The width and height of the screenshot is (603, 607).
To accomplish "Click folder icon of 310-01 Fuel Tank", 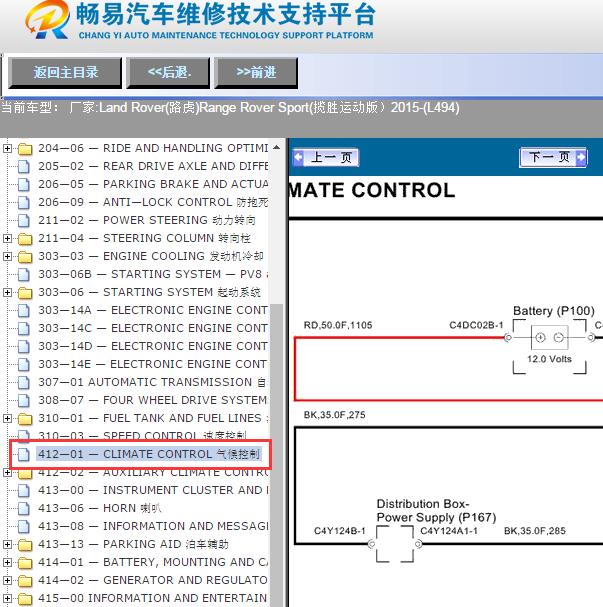I will (x=25, y=419).
